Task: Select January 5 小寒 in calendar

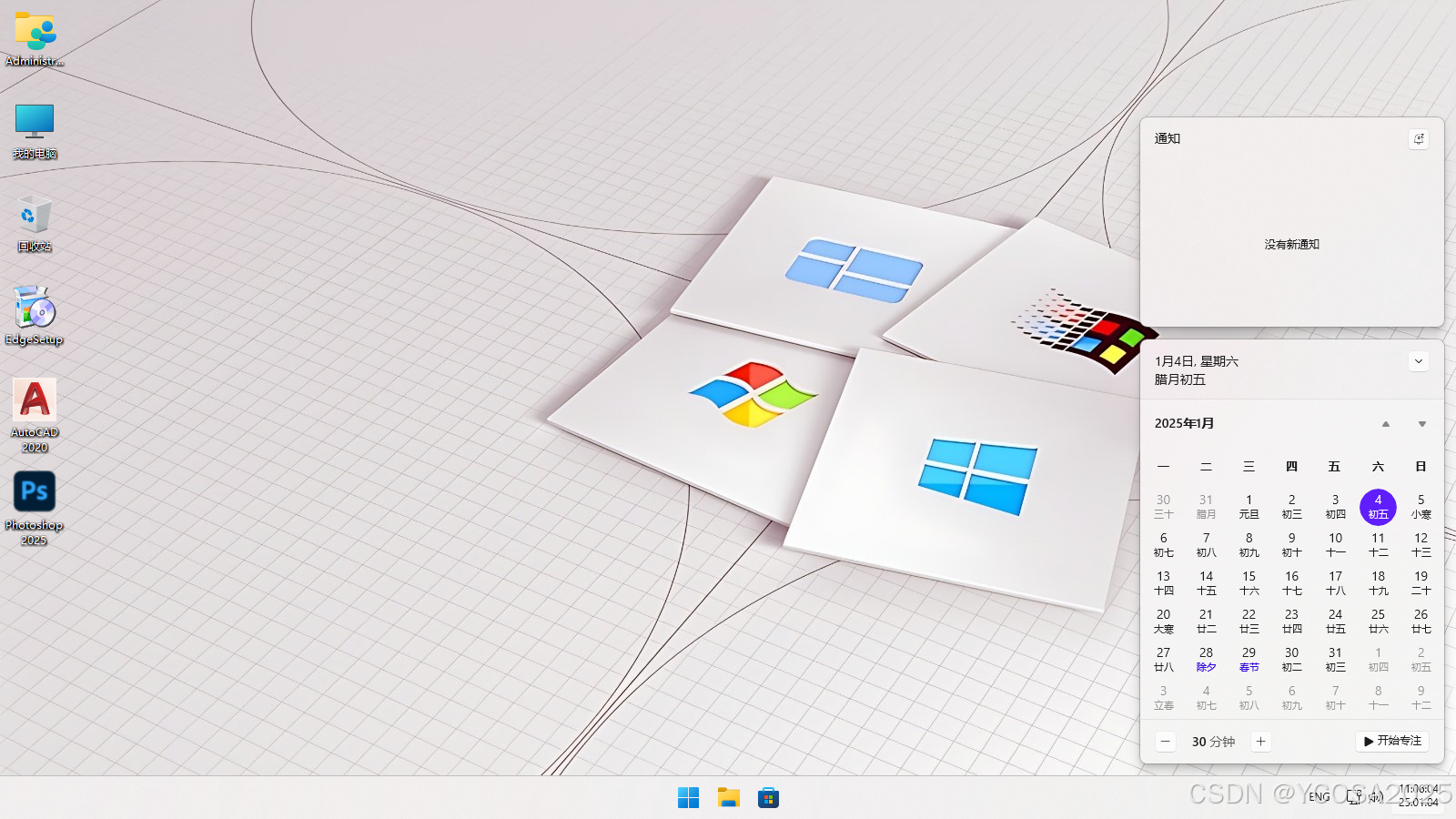Action: [1421, 507]
